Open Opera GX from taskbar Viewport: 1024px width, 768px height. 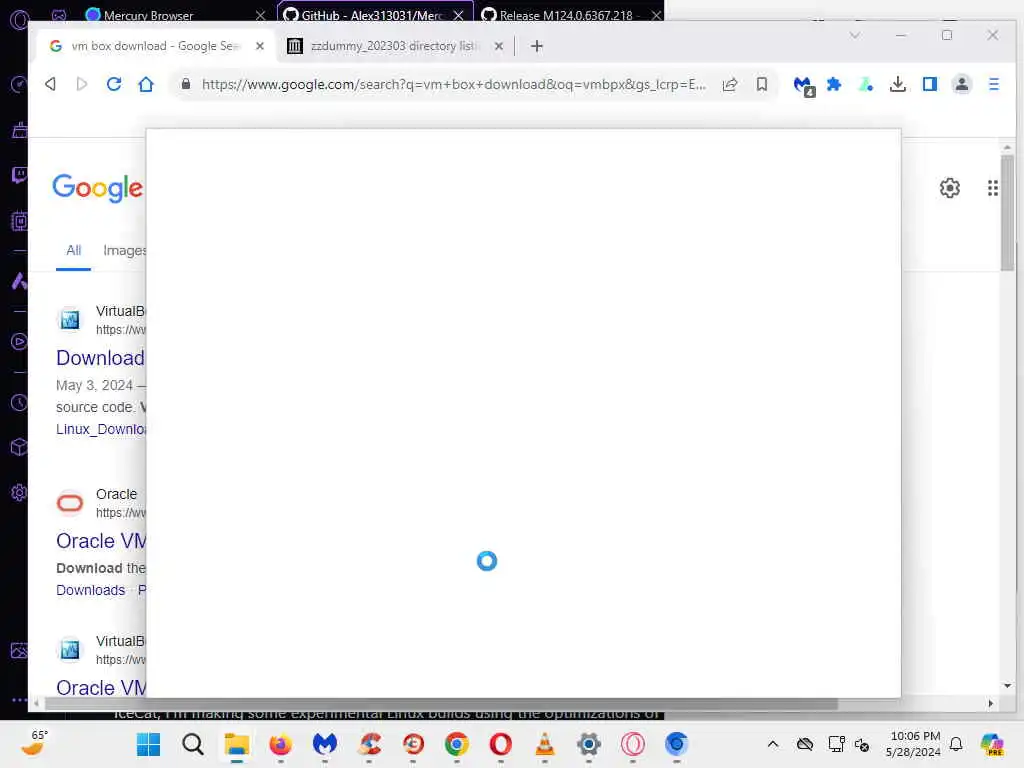(632, 744)
